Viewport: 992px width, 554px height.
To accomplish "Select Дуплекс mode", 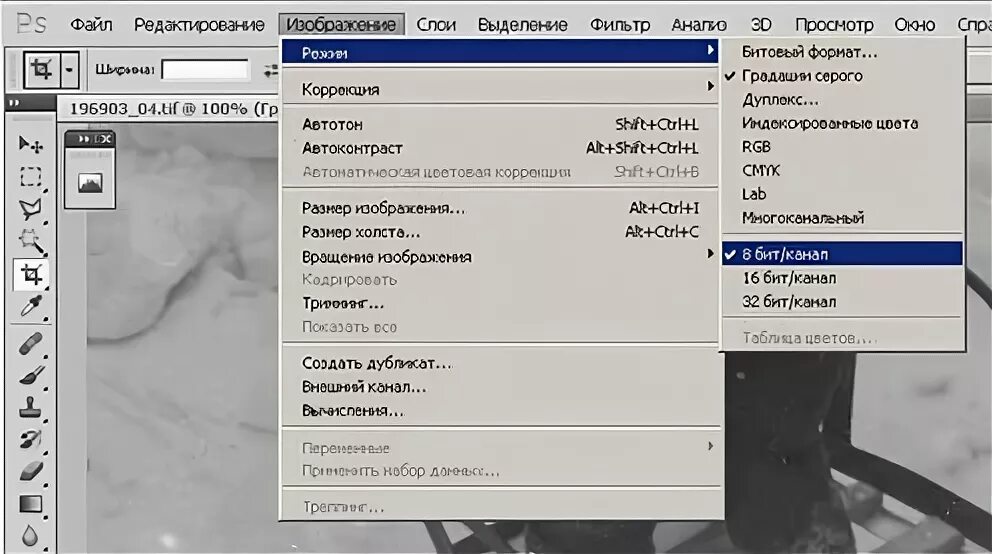I will click(x=843, y=99).
